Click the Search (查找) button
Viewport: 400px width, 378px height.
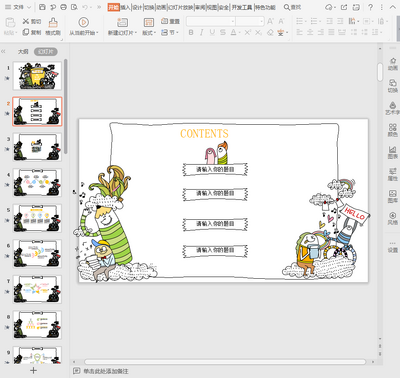point(292,7)
